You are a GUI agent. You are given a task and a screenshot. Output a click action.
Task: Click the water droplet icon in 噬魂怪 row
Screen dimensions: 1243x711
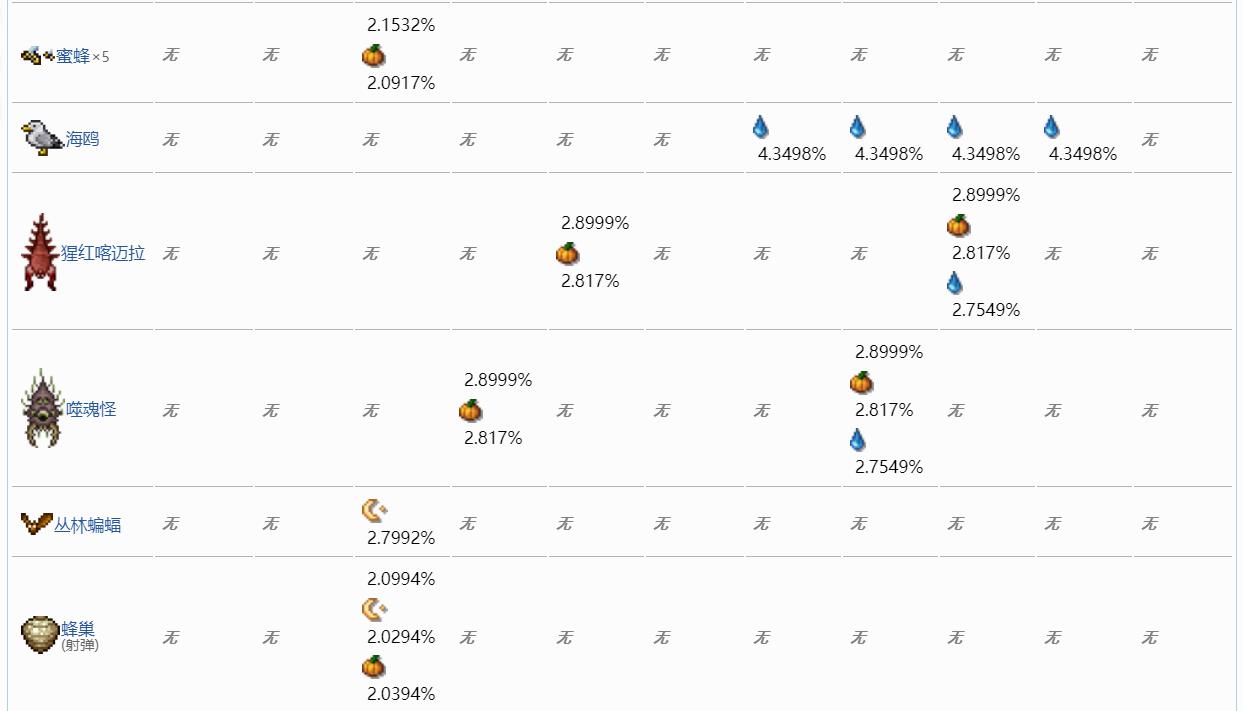click(x=857, y=439)
